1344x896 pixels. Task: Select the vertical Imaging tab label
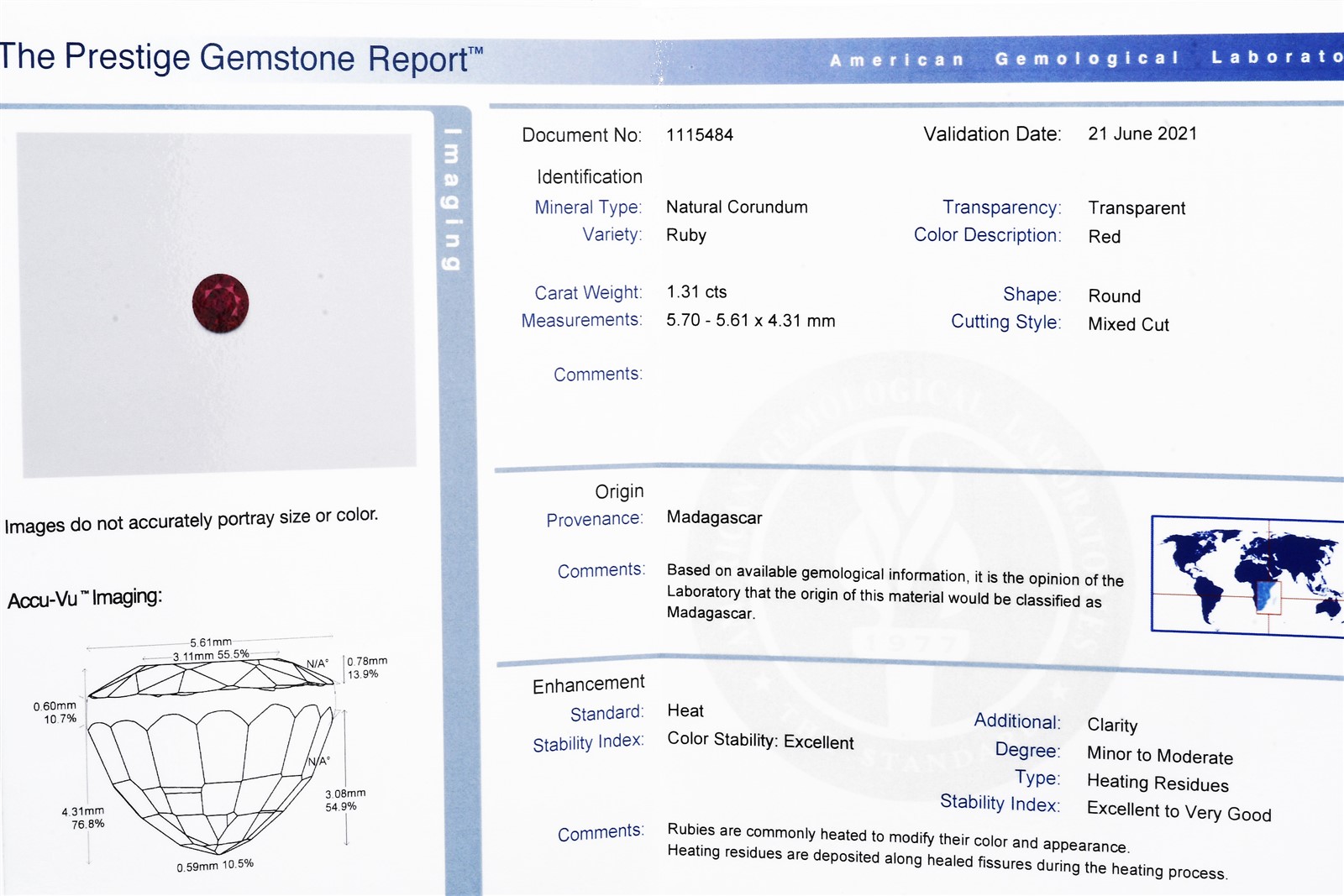click(452, 199)
